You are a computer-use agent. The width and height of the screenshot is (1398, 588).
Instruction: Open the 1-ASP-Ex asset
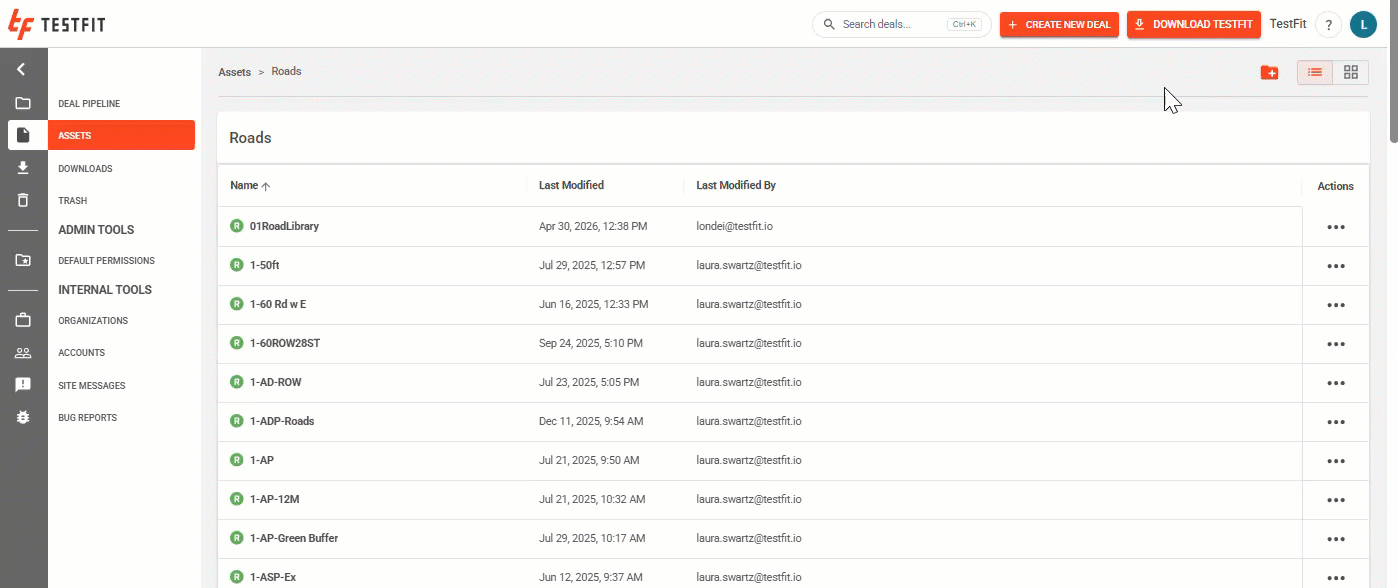pos(273,577)
